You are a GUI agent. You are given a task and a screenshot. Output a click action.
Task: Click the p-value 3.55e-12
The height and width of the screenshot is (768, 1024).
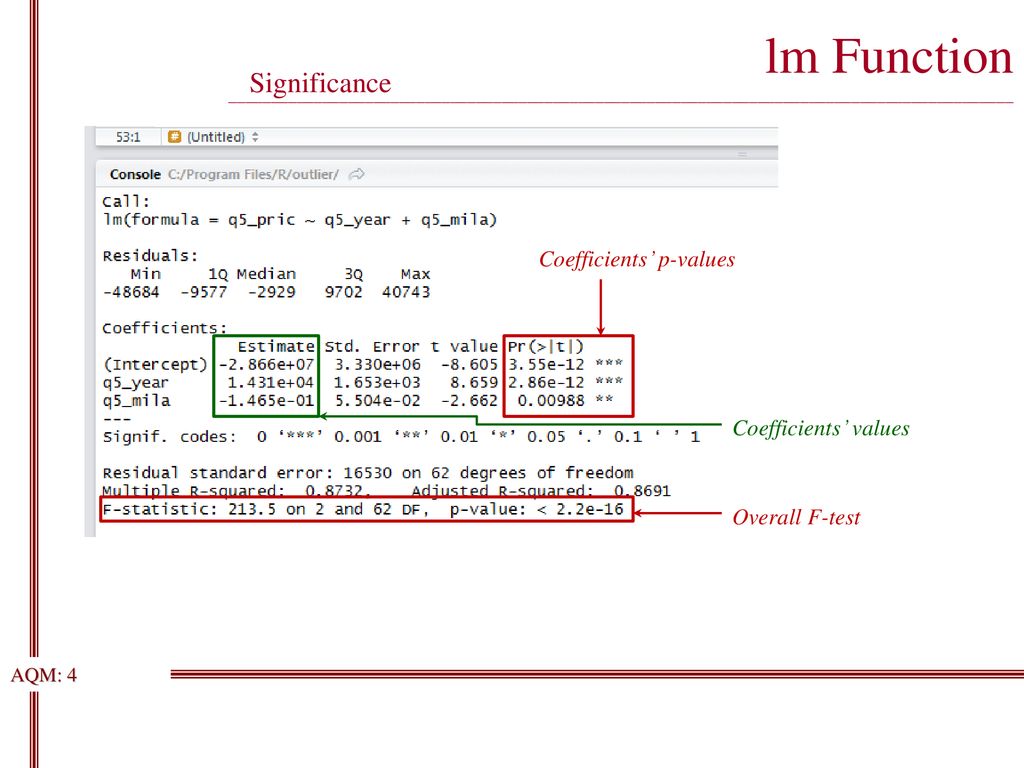click(x=546, y=364)
